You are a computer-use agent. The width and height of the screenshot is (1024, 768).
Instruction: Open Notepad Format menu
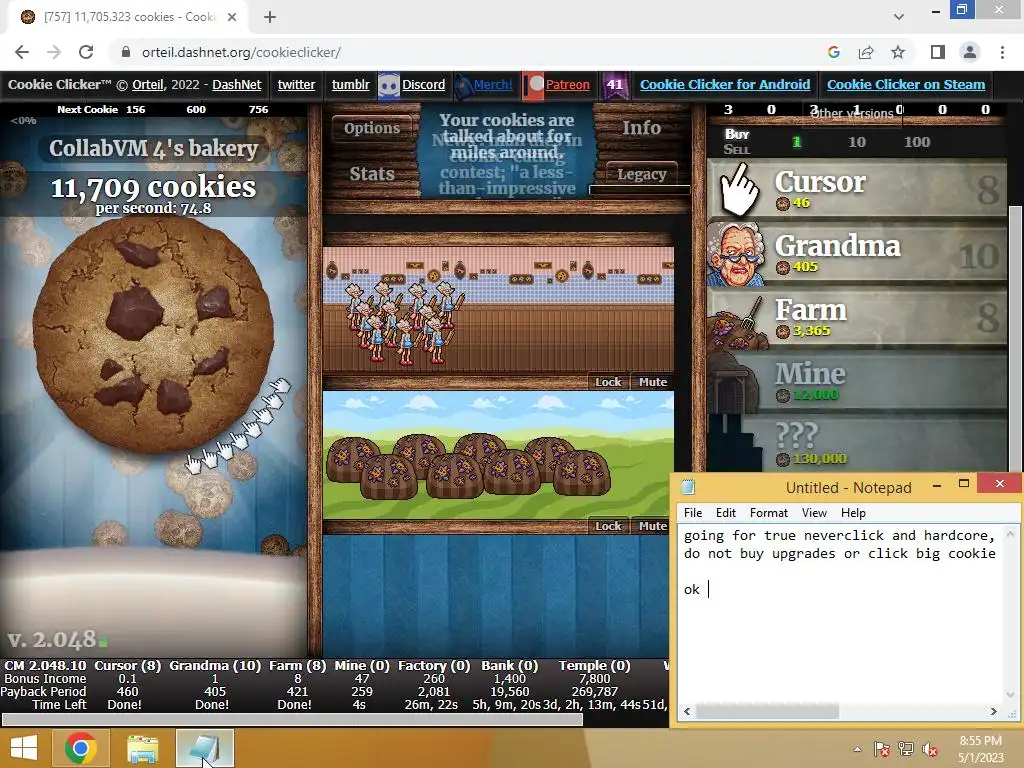769,513
